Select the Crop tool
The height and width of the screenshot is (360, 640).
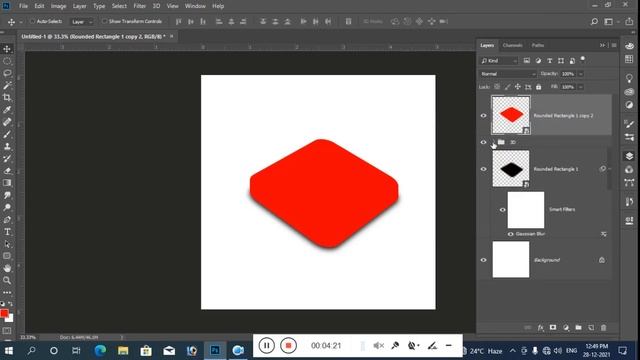7,98
